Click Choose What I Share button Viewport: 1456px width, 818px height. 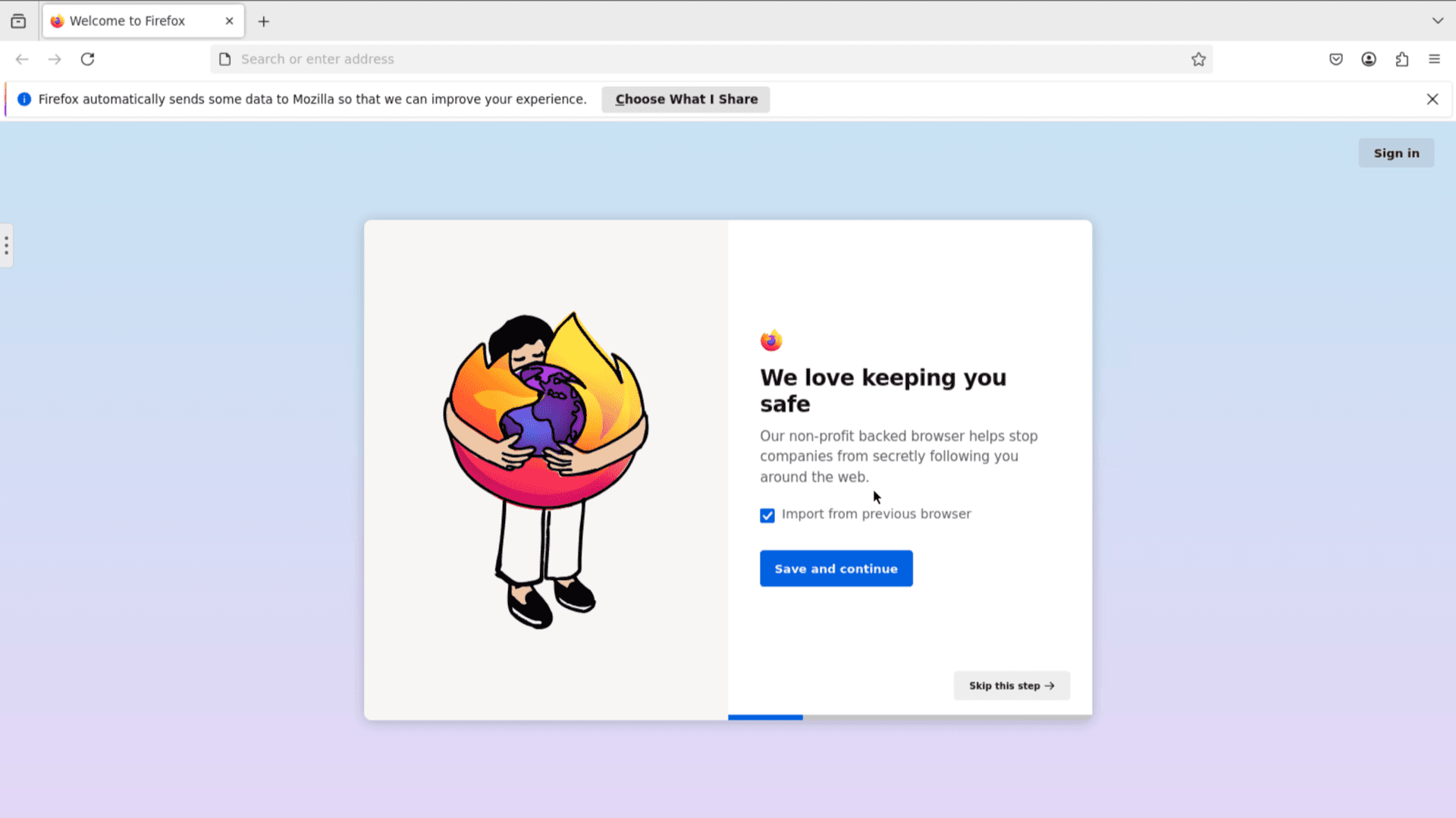[x=686, y=99]
